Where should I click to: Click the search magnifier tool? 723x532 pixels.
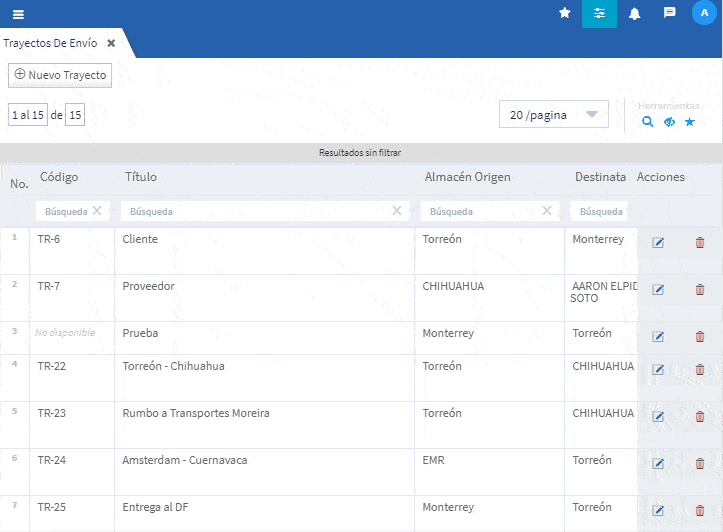point(647,122)
